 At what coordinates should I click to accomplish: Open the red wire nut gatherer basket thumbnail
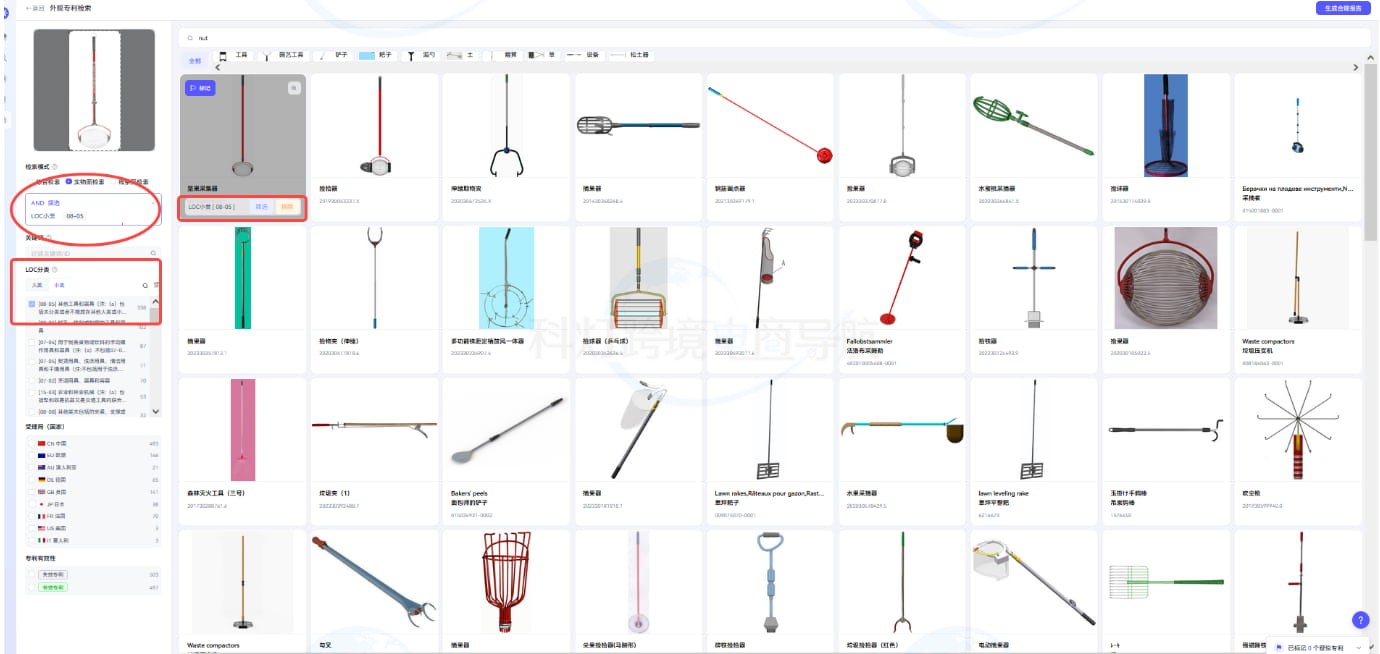[1164, 278]
